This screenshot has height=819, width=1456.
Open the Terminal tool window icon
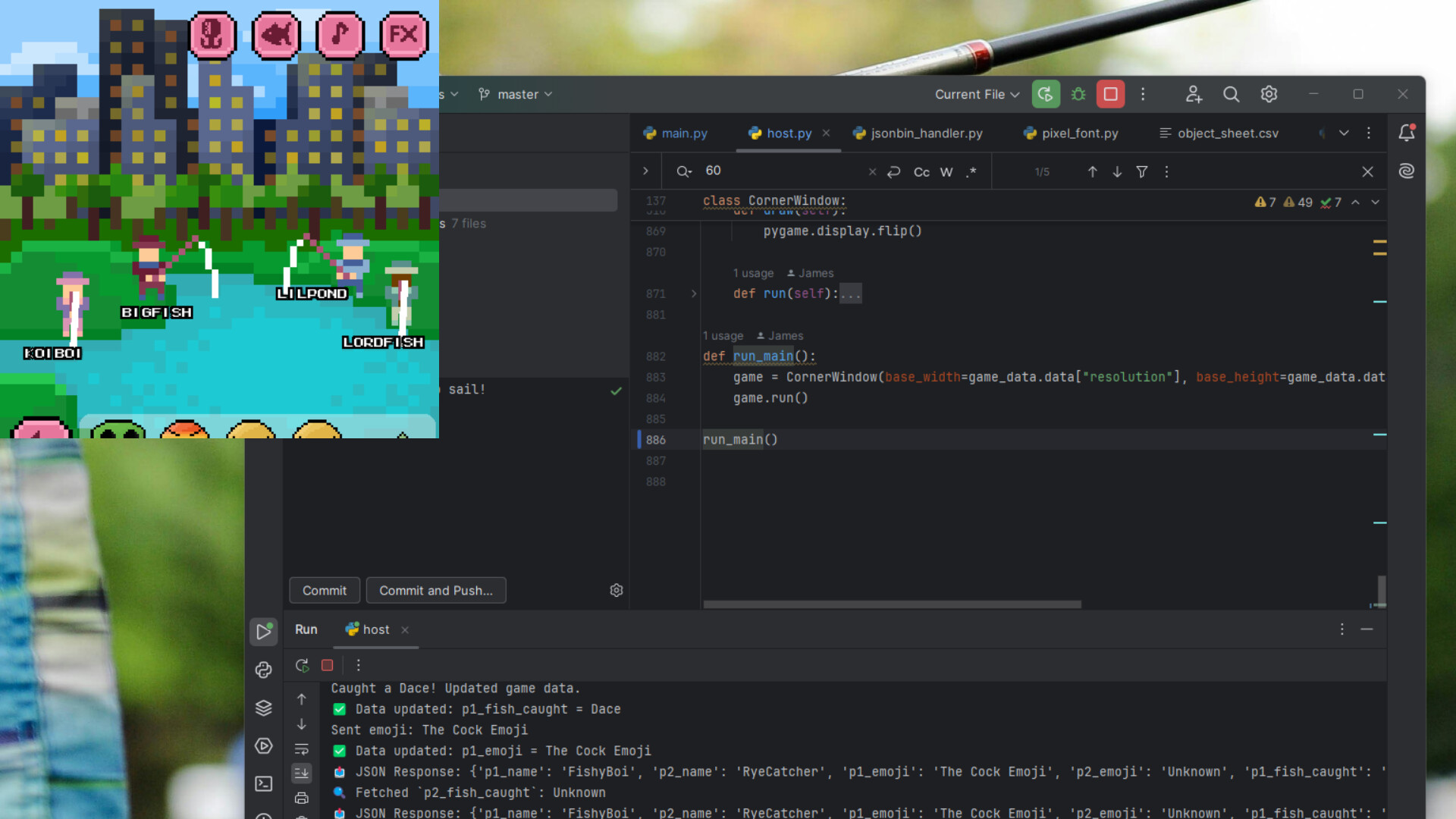[x=263, y=783]
